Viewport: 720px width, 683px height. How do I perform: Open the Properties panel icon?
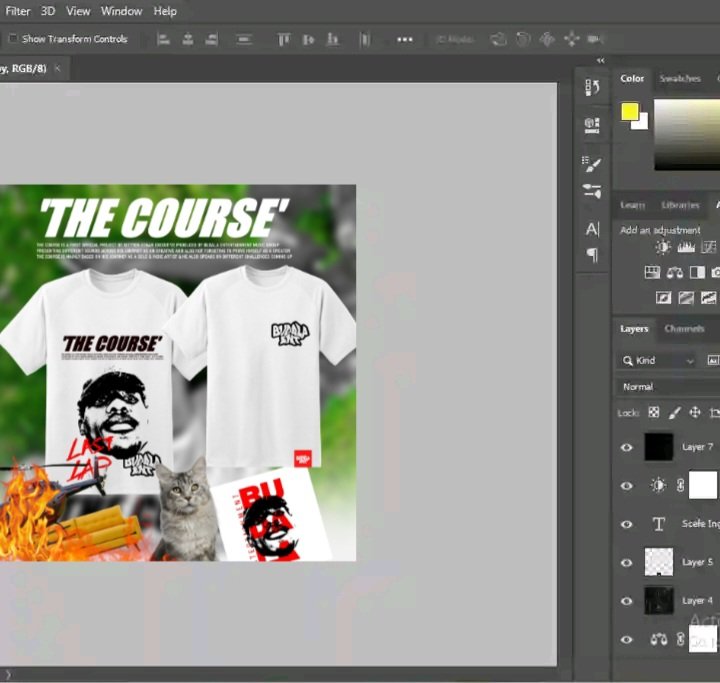coord(592,125)
